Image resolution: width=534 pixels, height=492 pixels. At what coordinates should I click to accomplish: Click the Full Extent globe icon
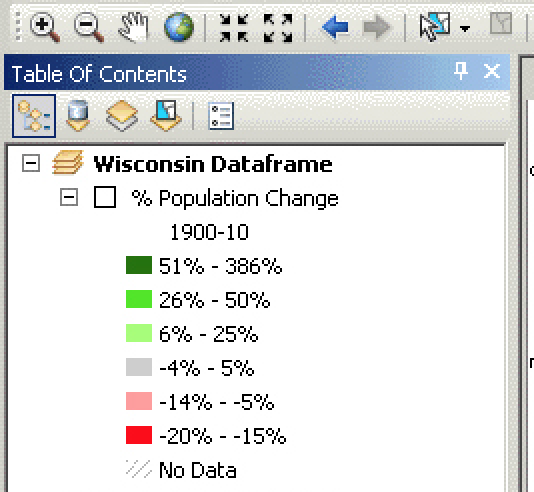pyautogui.click(x=179, y=27)
